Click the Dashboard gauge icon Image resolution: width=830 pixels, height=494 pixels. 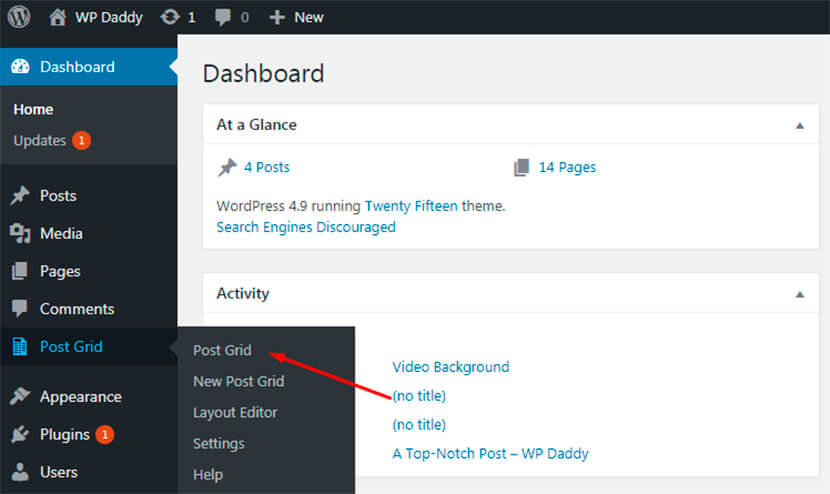pyautogui.click(x=20, y=67)
